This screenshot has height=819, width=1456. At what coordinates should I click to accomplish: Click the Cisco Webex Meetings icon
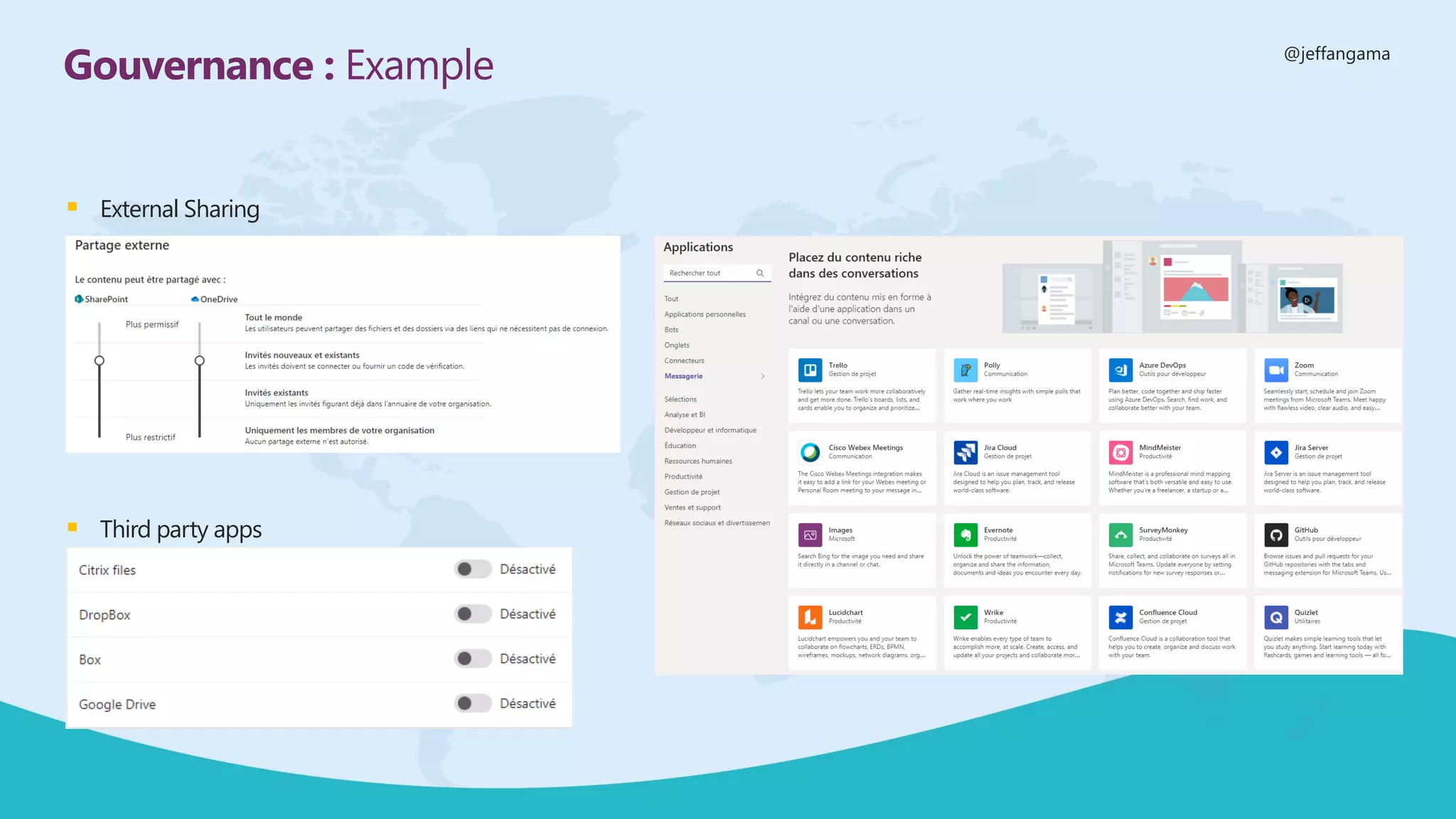pyautogui.click(x=810, y=452)
